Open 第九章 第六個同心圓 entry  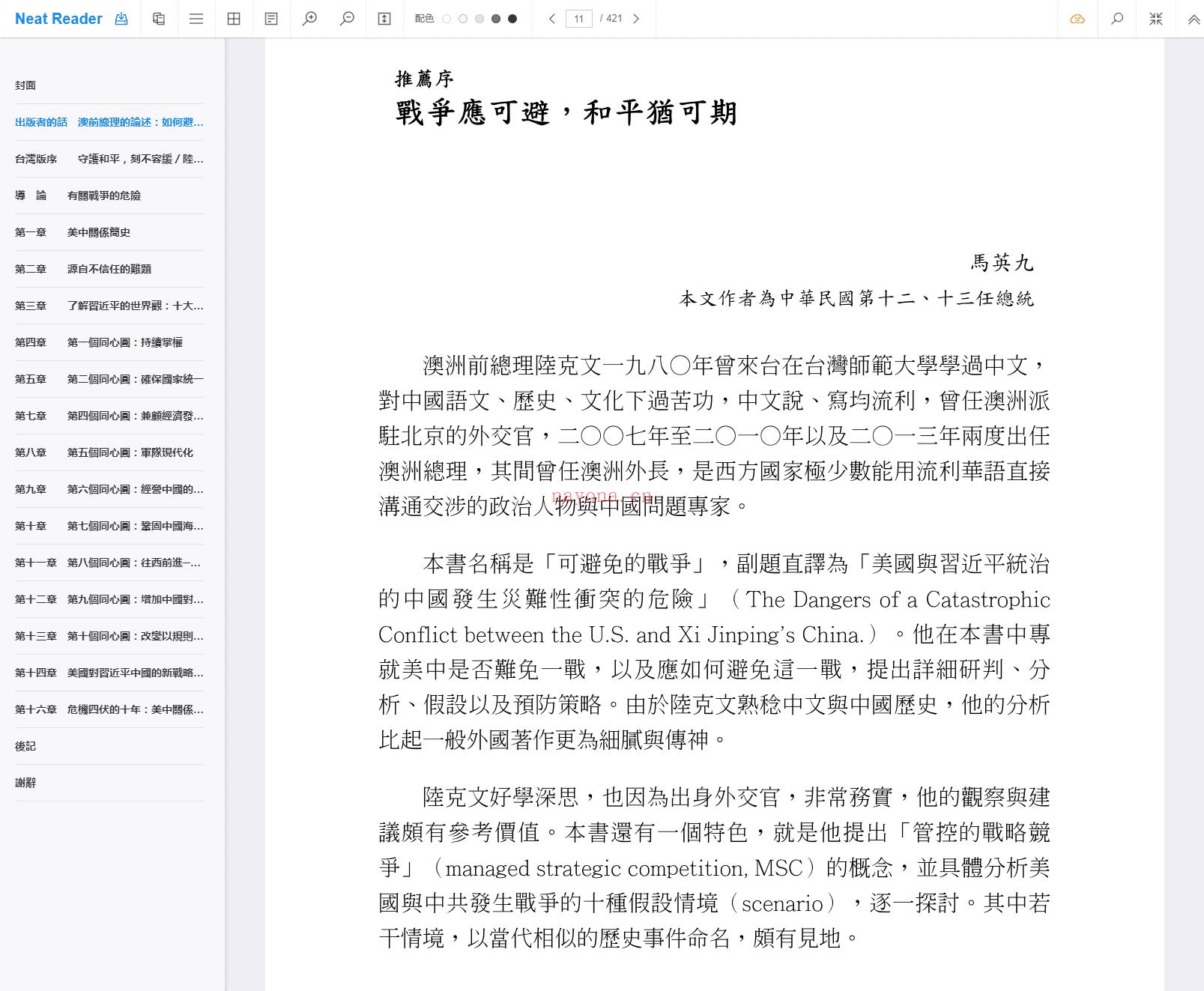(x=109, y=489)
